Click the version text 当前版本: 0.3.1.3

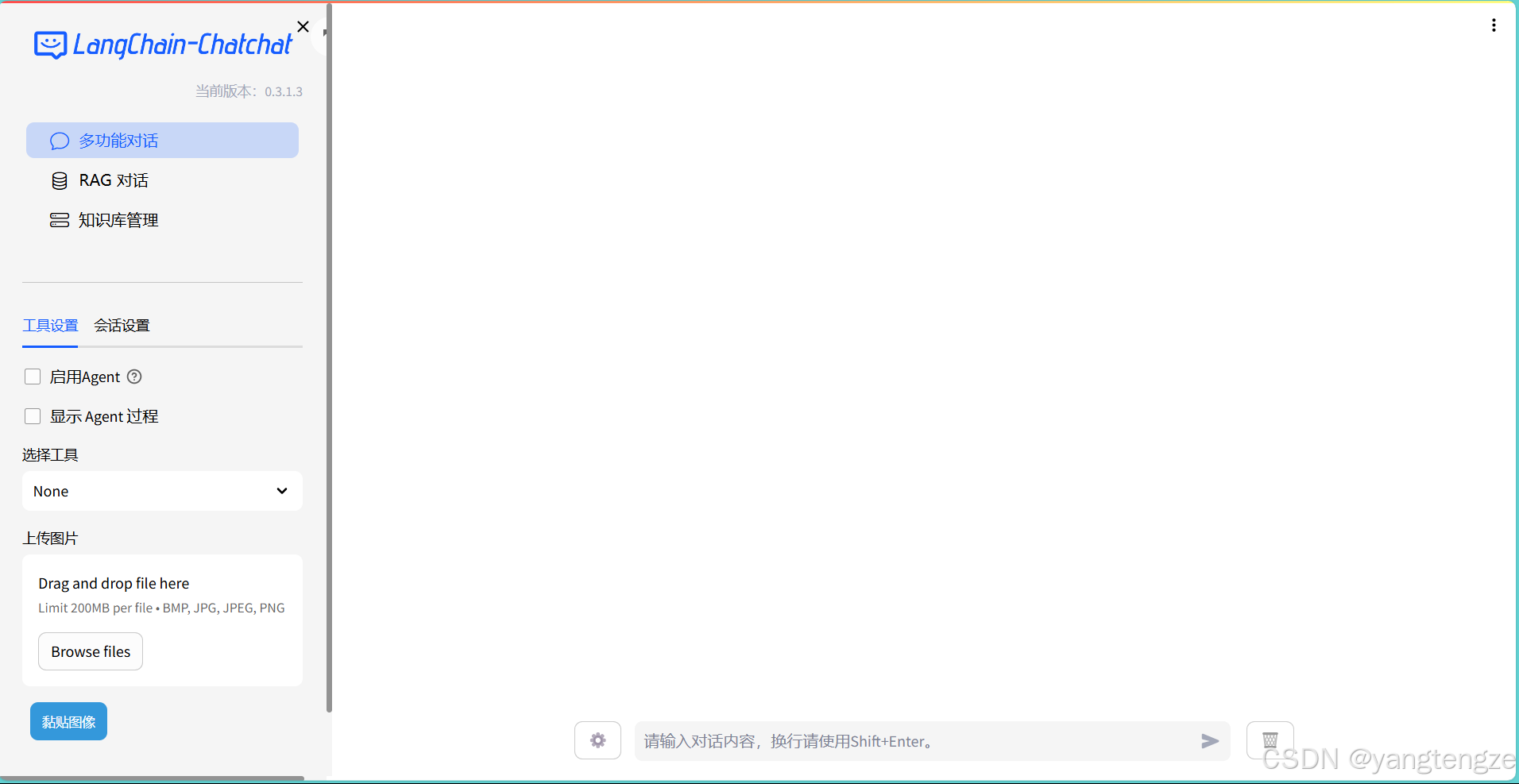249,91
